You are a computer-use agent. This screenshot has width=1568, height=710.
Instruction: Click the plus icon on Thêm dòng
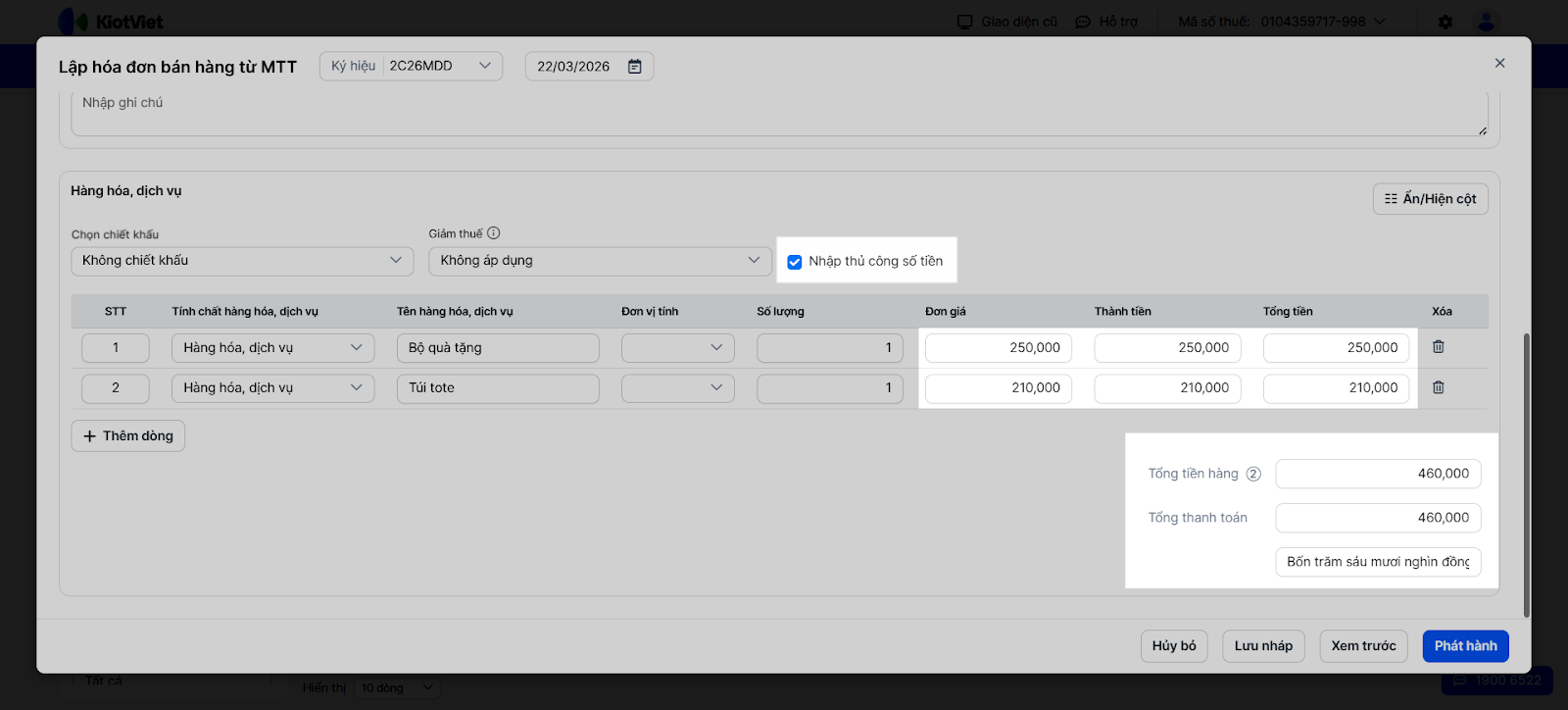point(90,436)
